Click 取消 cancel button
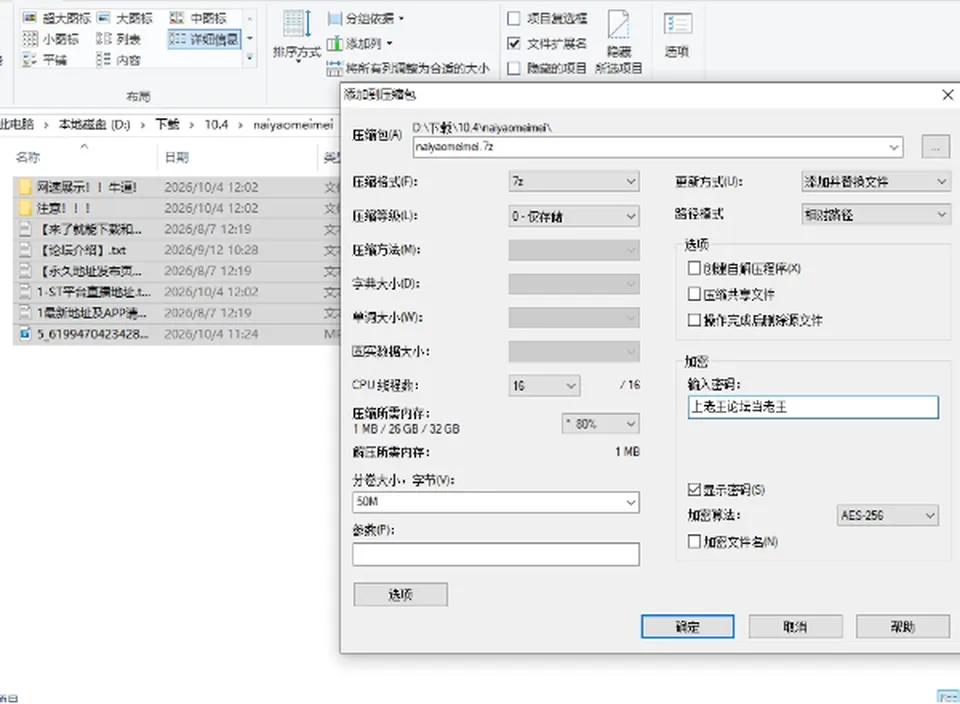960x704 pixels. (x=795, y=626)
